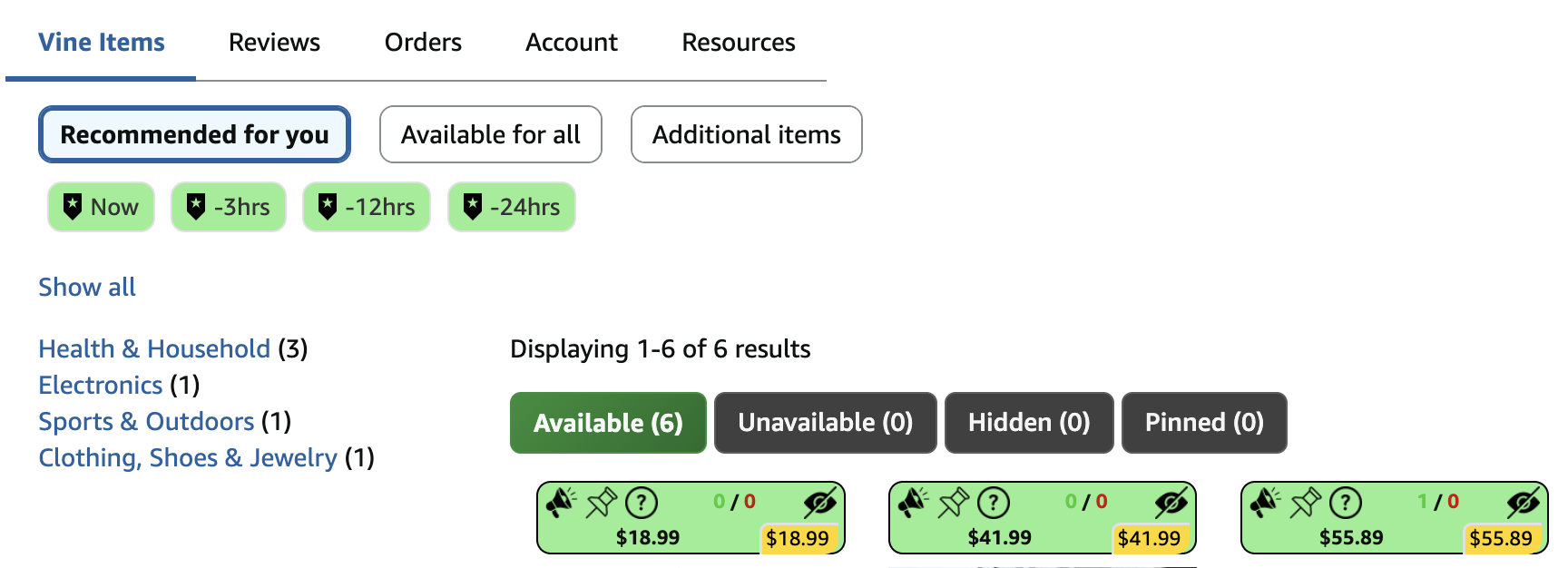Open the Reviews tab

274,43
